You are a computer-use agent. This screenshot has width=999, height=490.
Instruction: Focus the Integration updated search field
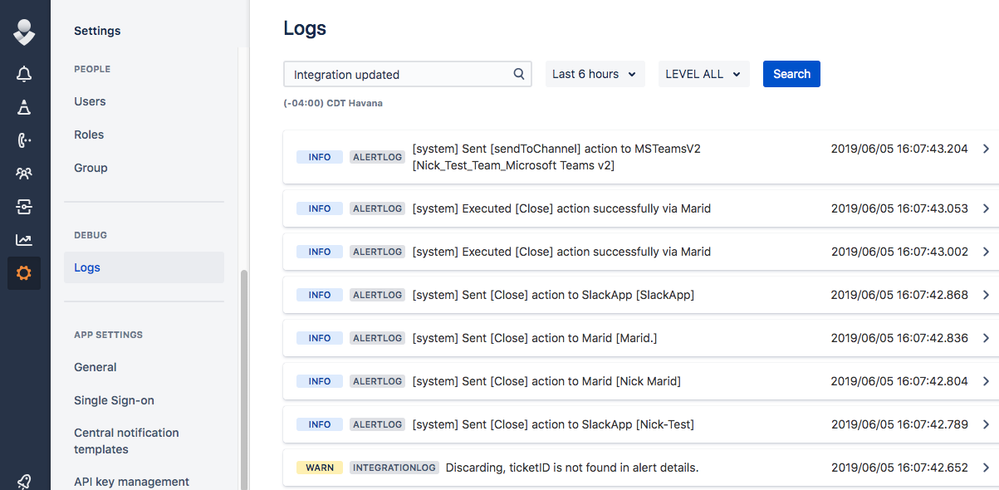(408, 74)
